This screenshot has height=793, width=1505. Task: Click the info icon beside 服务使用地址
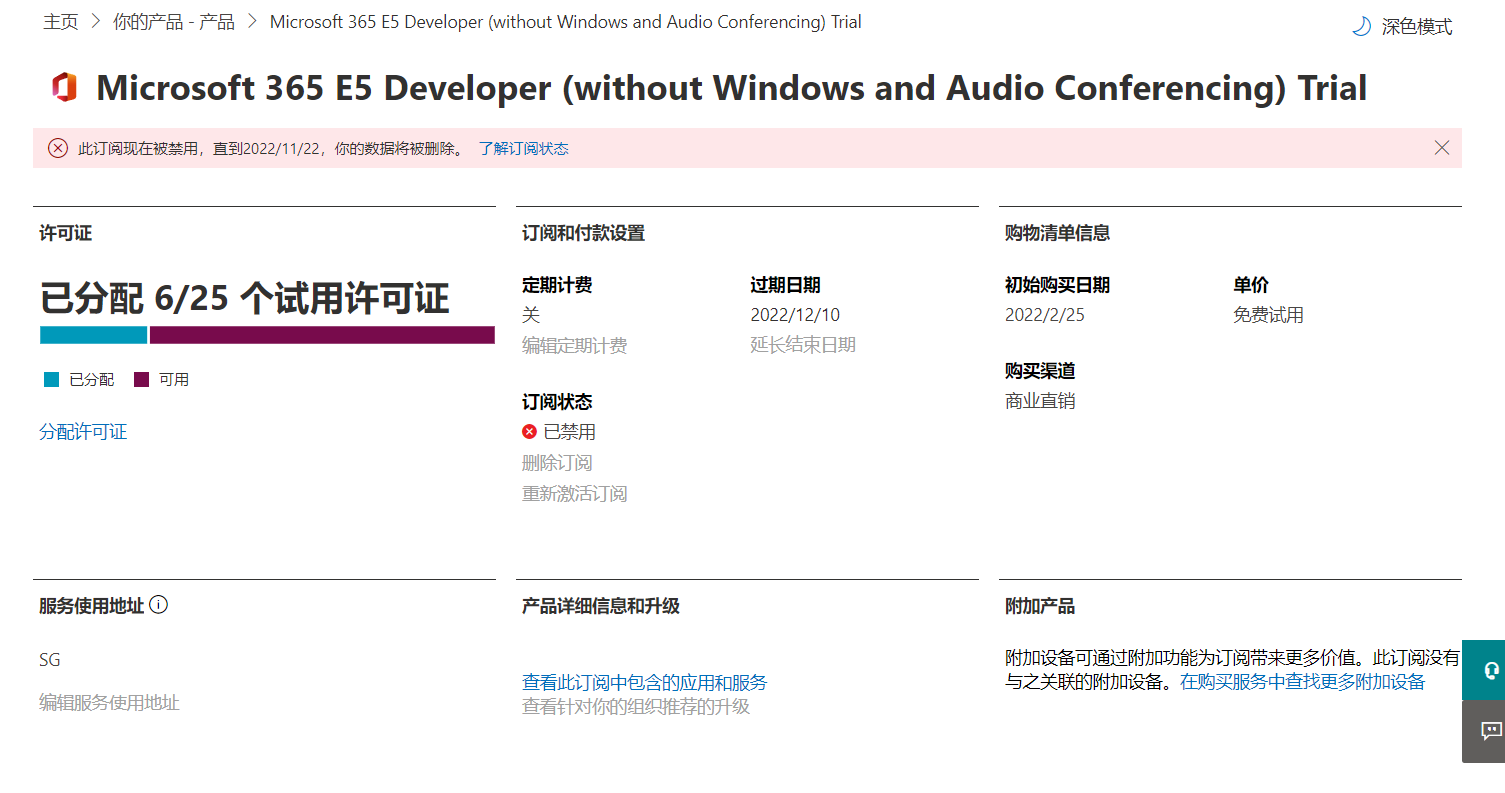[x=158, y=605]
